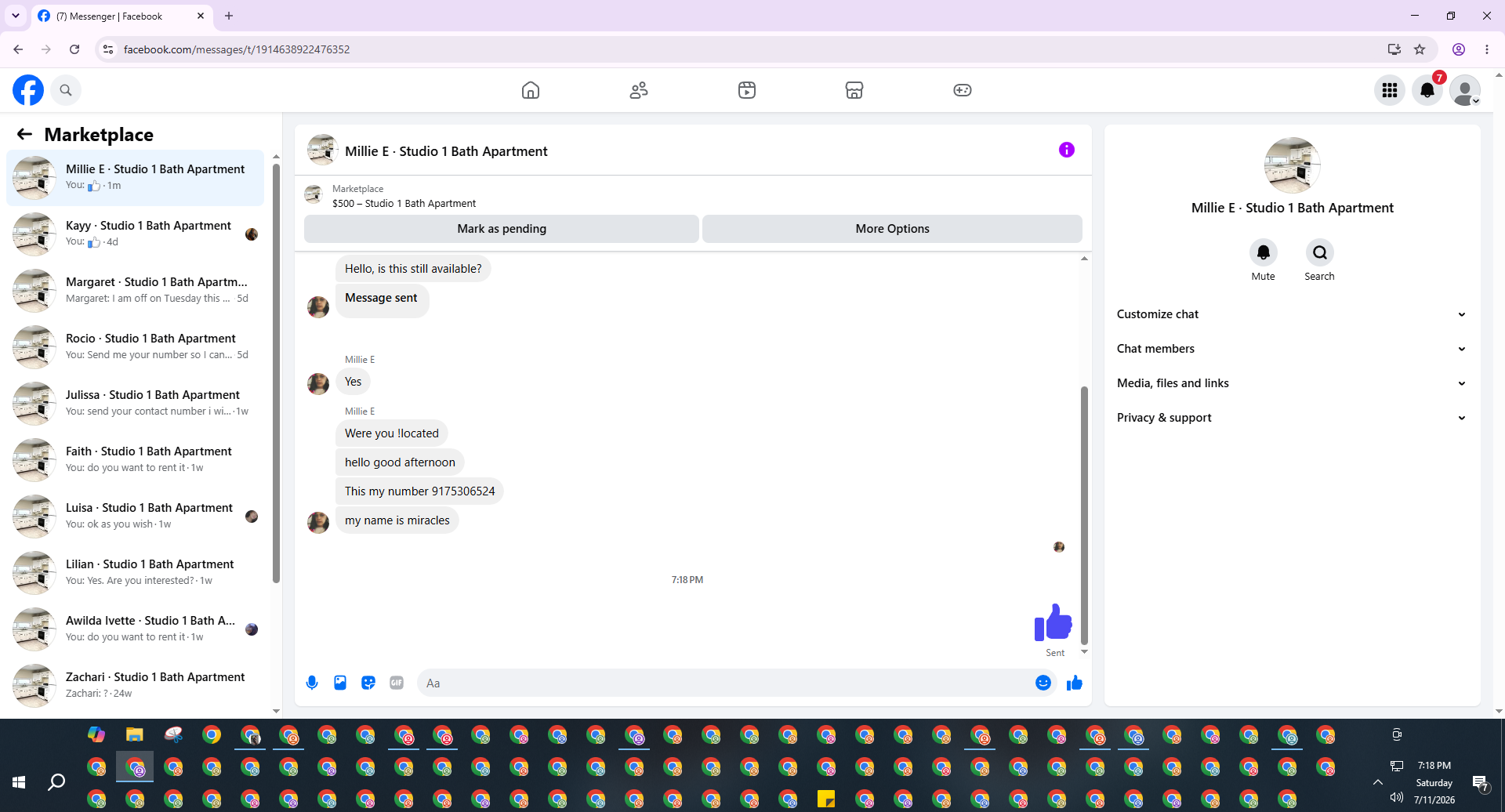Open chat with Margaret
This screenshot has width=1505, height=812.
(x=135, y=291)
